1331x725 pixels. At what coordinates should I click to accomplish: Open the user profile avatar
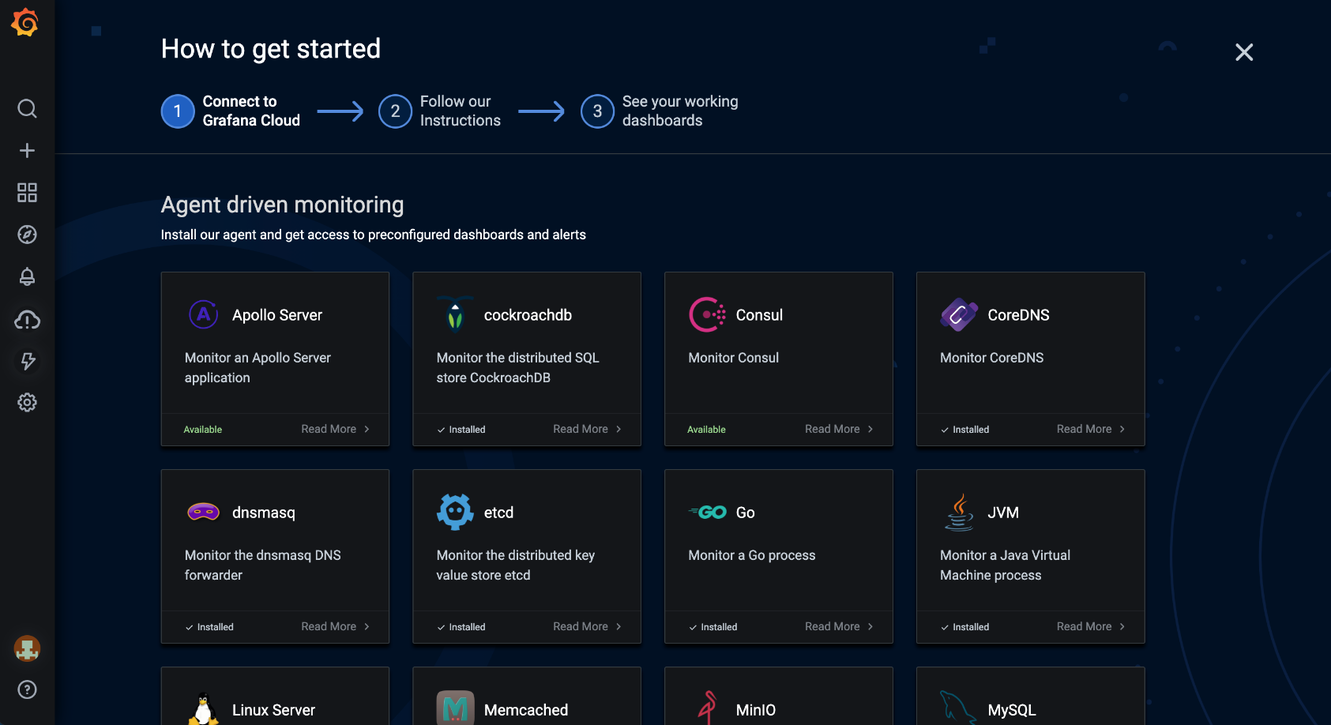pos(27,648)
